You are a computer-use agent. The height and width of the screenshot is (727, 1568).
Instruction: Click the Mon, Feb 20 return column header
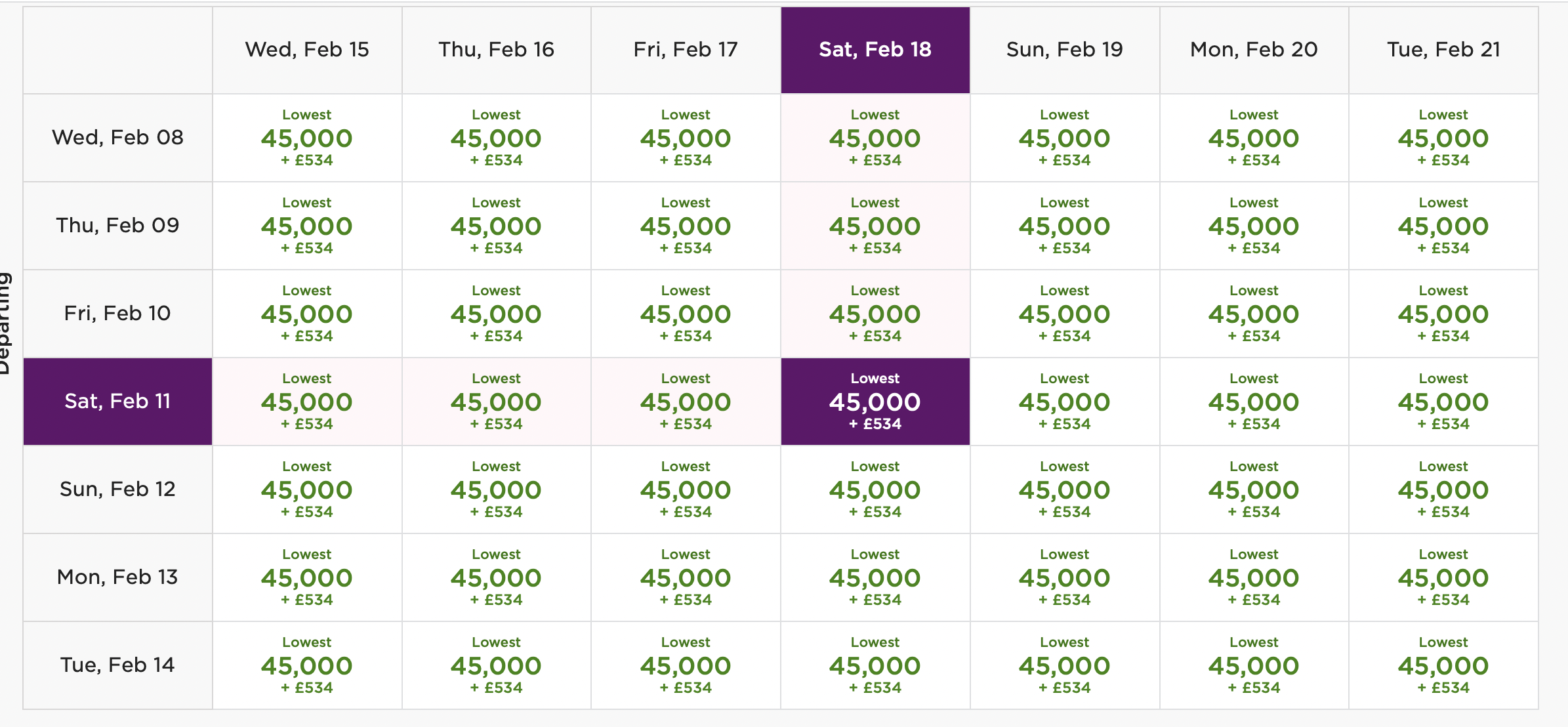pos(1254,50)
